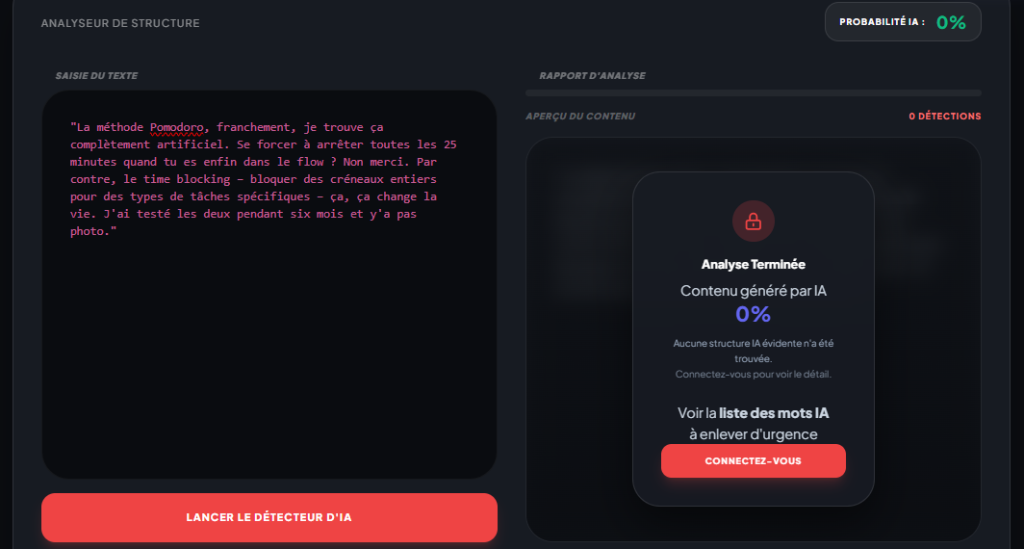Click the Aperçu du contenu label

[580, 116]
